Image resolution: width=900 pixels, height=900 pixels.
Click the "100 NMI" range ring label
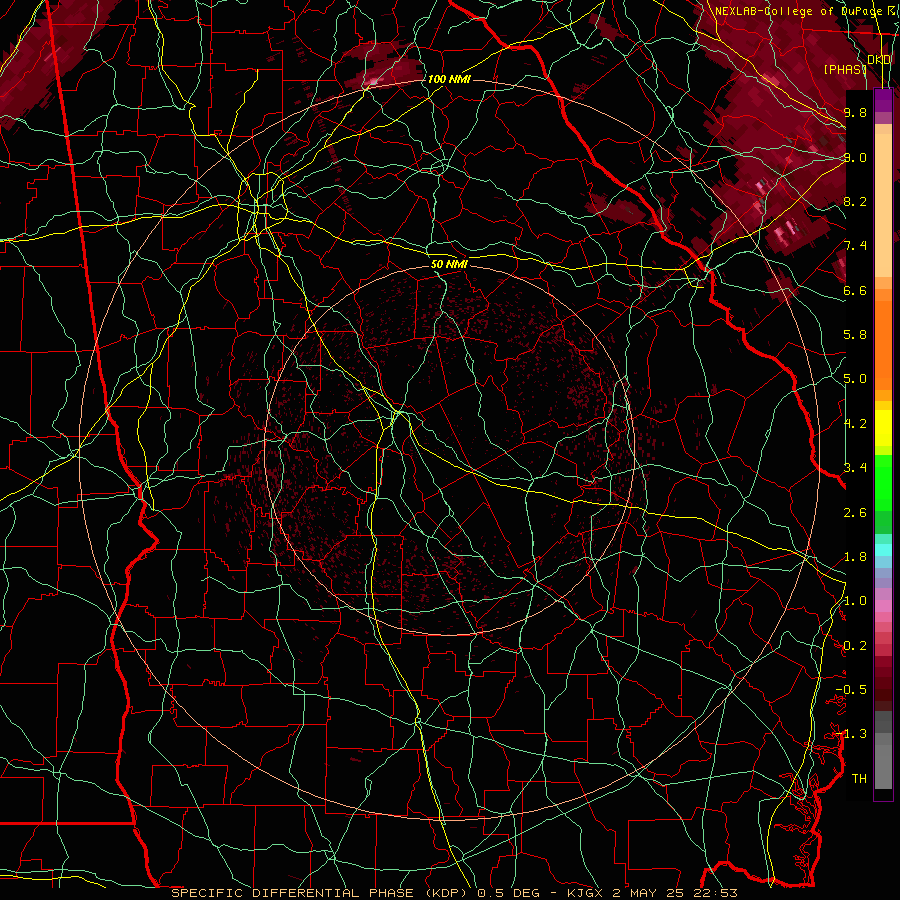(x=449, y=79)
